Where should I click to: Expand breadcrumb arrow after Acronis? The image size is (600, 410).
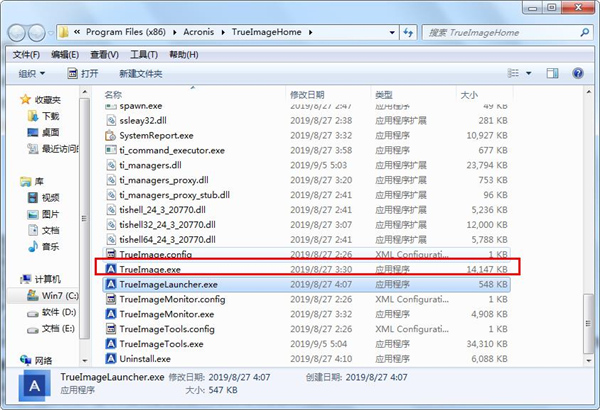223,33
